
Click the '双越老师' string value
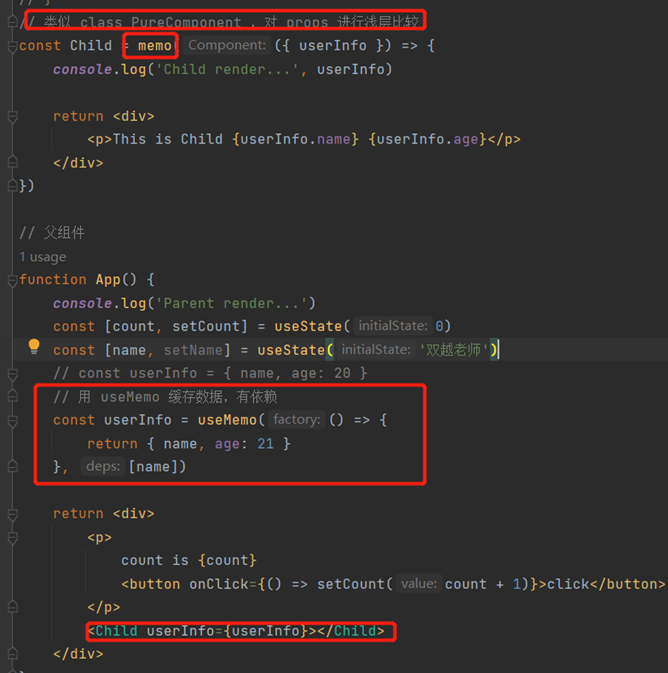coord(453,350)
